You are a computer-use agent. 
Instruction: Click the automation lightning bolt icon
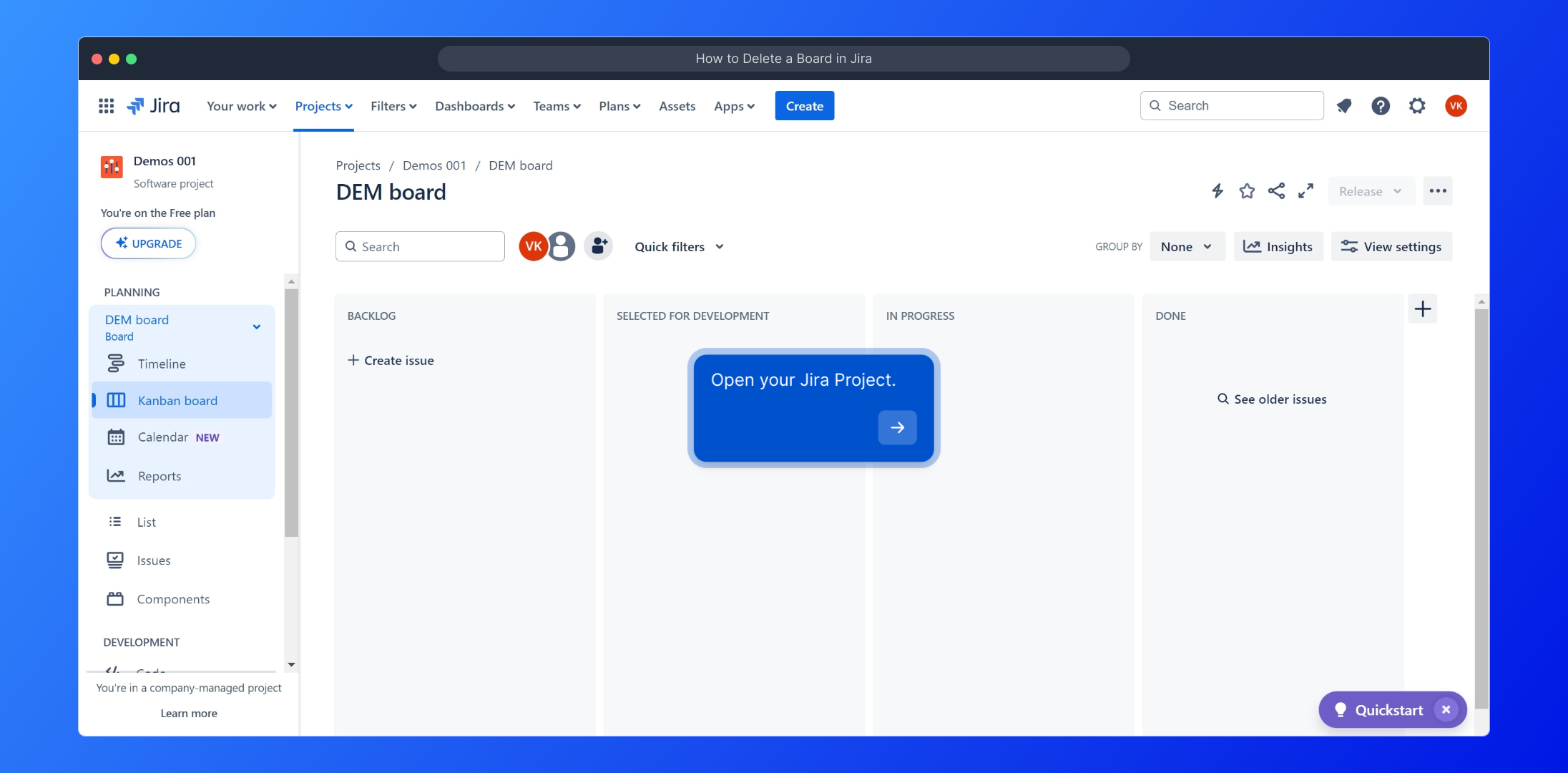click(x=1217, y=190)
